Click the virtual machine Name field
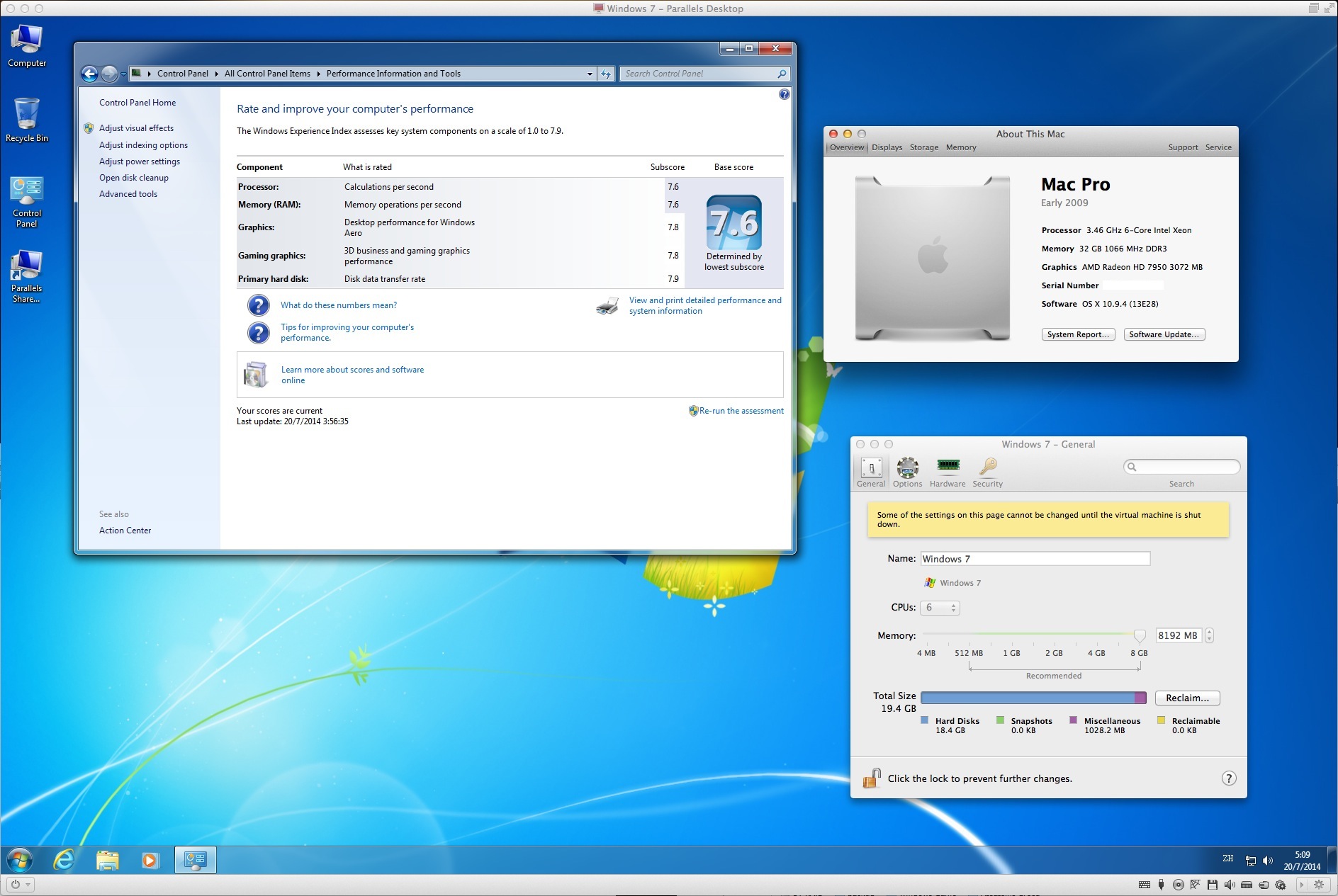Viewport: 1338px width, 896px height. [x=1035, y=559]
